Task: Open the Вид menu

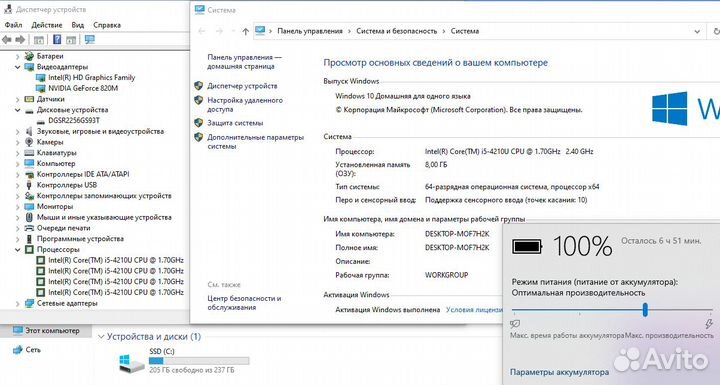Action: click(x=78, y=25)
